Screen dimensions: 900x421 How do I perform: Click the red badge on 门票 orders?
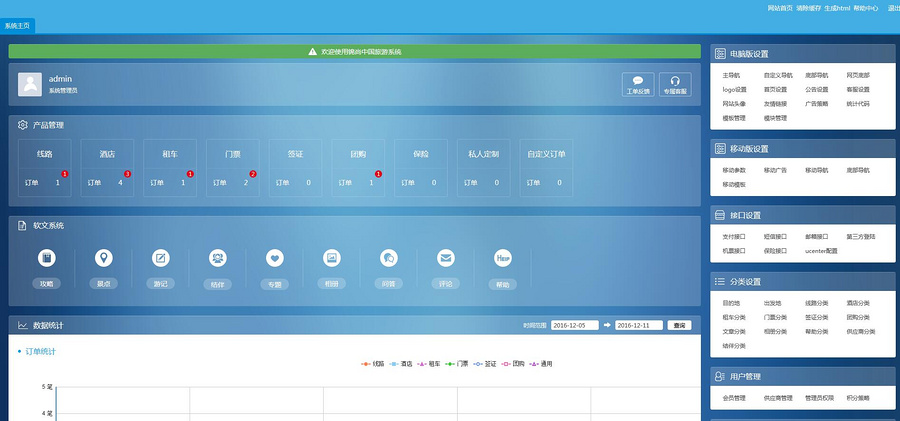(253, 173)
